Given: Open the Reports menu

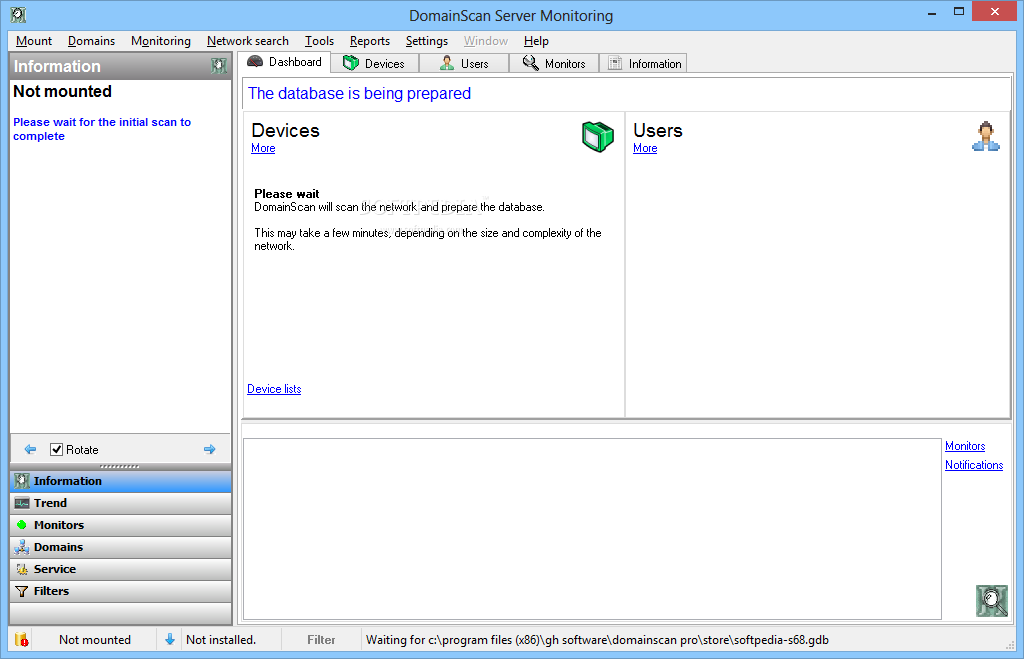Looking at the screenshot, I should coord(370,40).
